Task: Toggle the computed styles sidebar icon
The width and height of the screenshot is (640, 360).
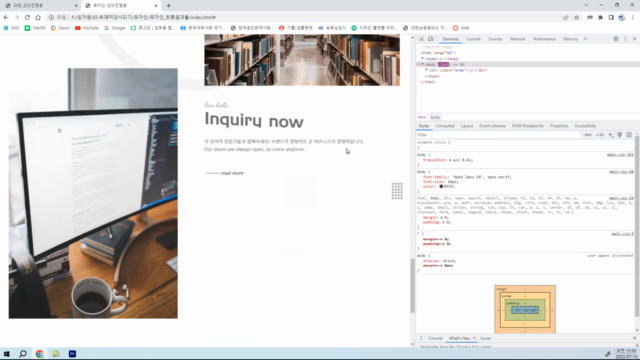Action: click(629, 135)
